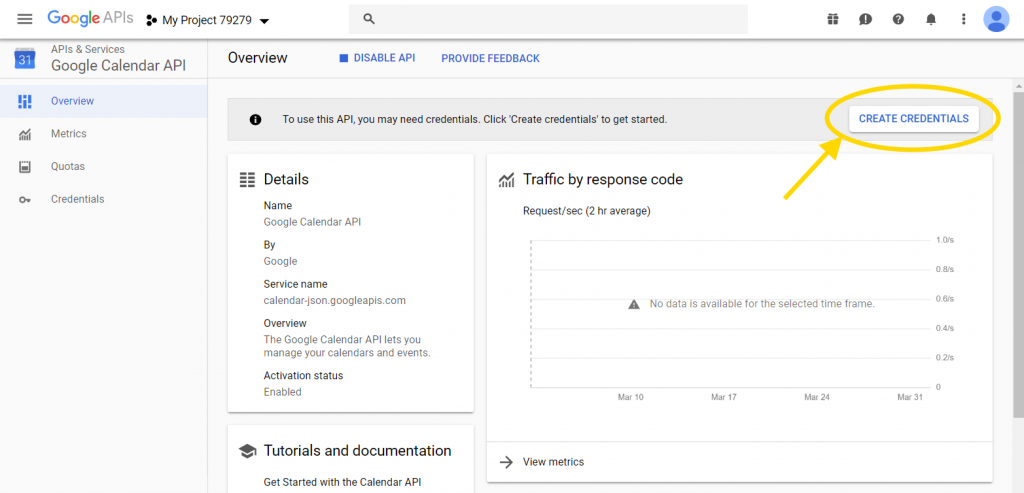The image size is (1024, 493).
Task: Click the Request/sec (2 hr average) label
Action: pos(586,211)
